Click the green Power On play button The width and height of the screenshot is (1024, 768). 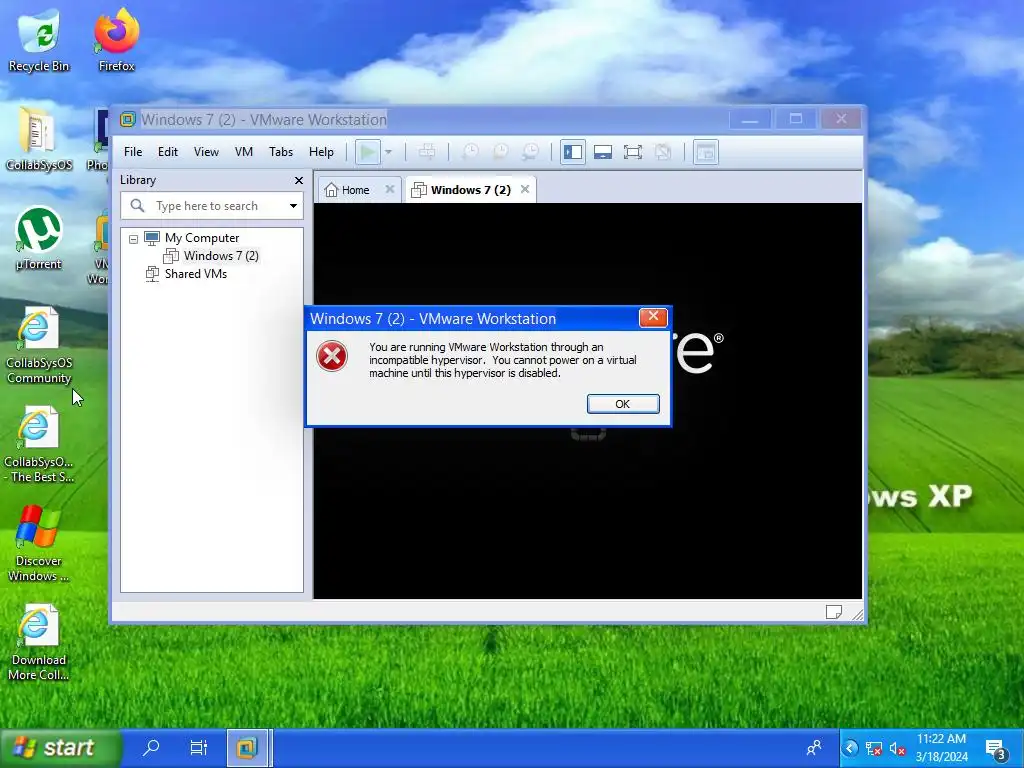pos(368,152)
